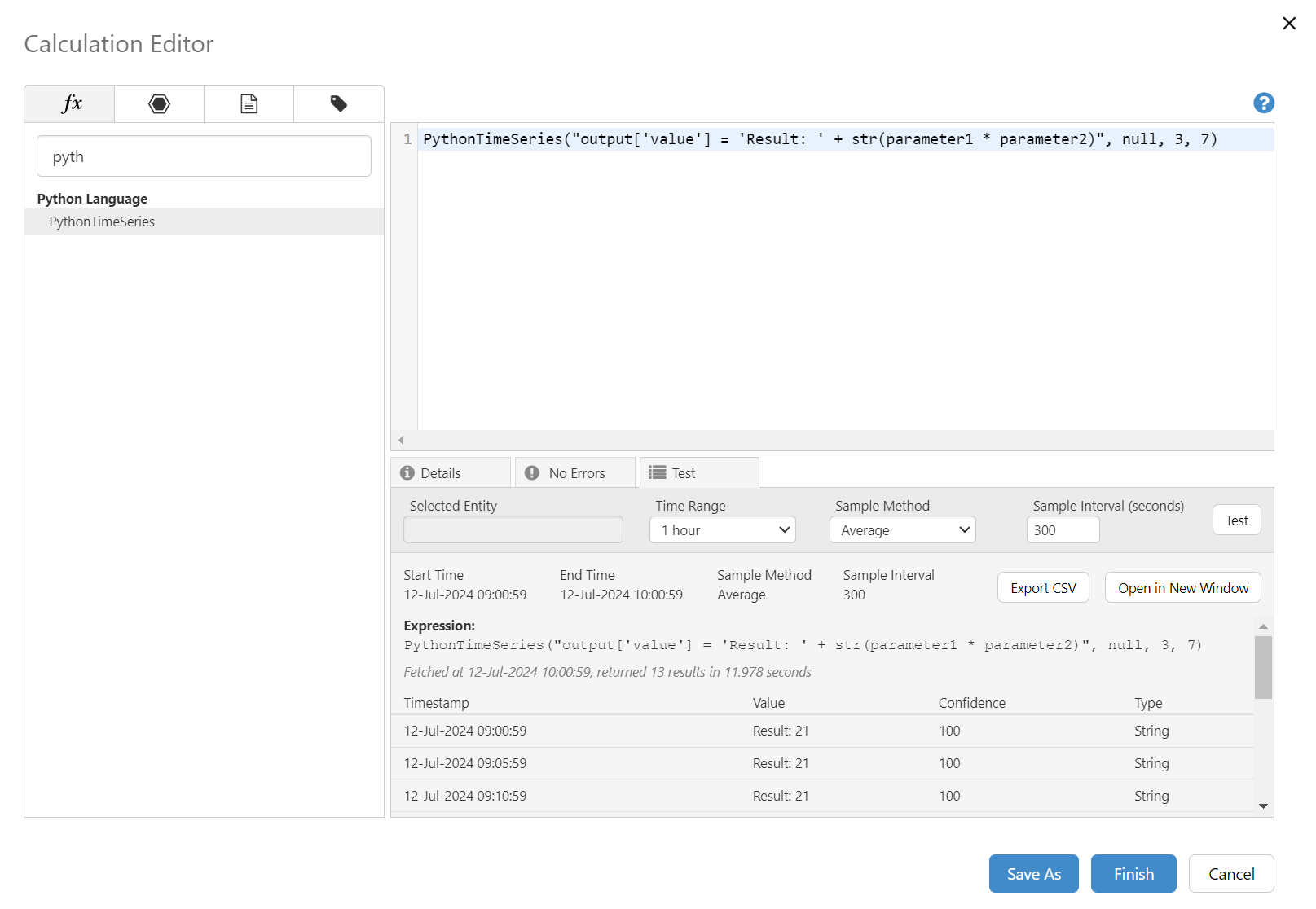Switch to the Details tab
The height and width of the screenshot is (909, 1316).
click(451, 473)
